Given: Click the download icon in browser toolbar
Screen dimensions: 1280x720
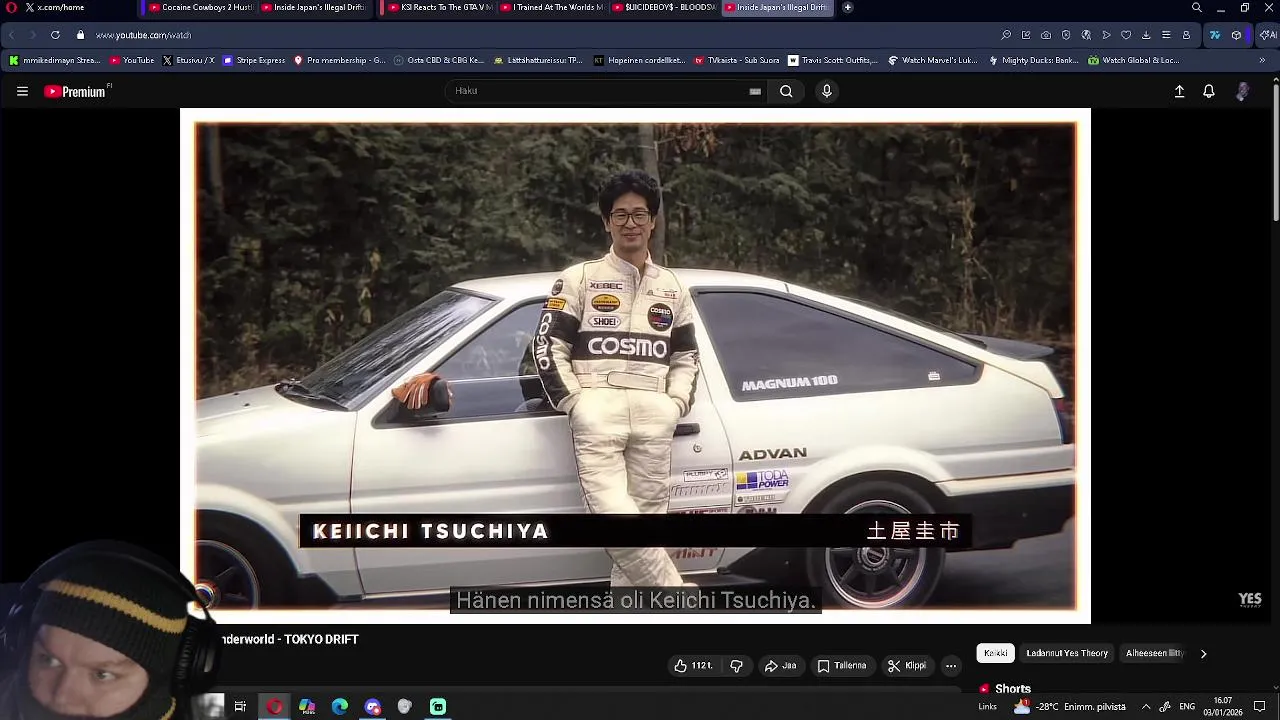Looking at the screenshot, I should coord(1146,35).
